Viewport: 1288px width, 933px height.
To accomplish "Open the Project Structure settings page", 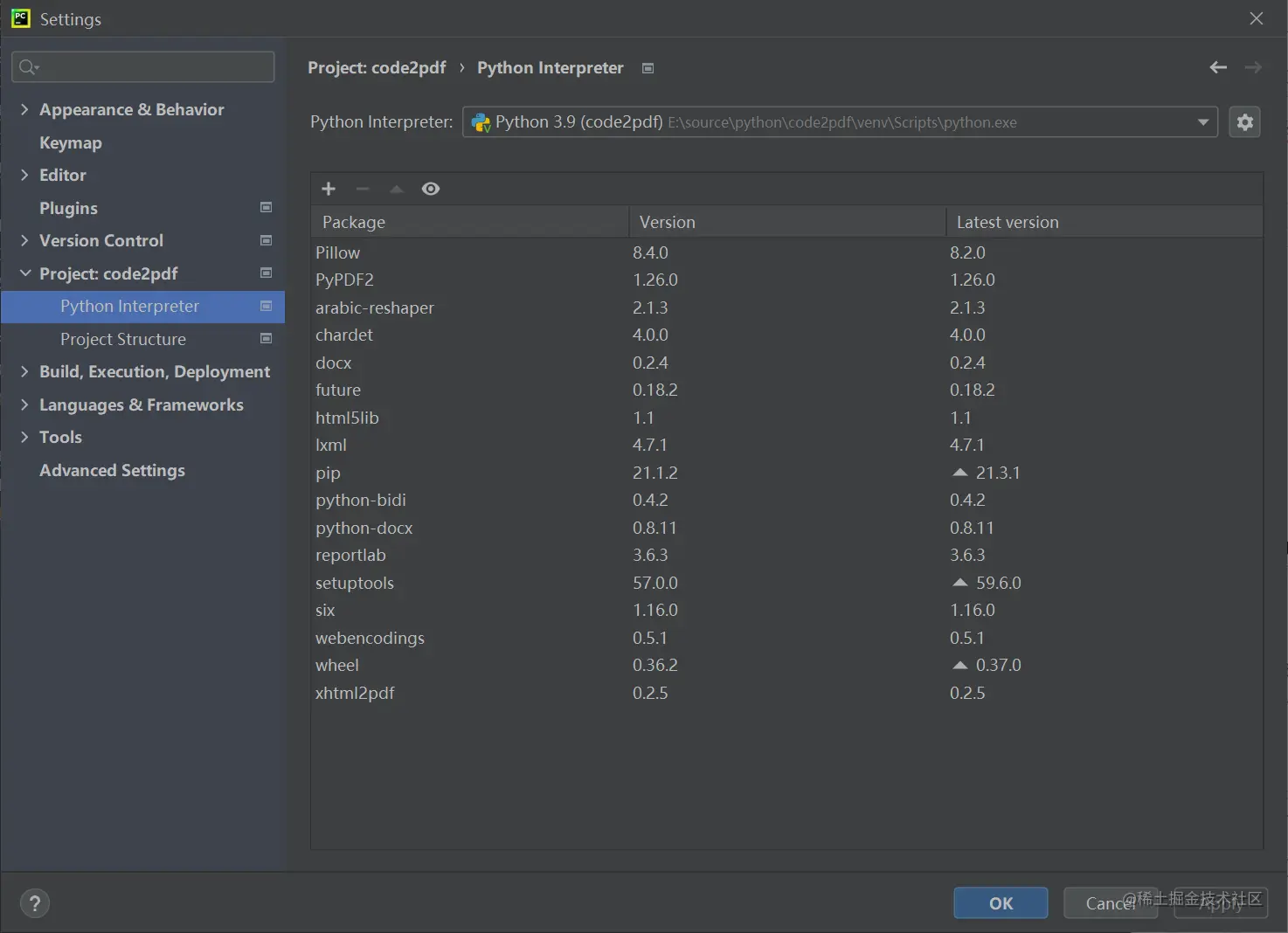I will coord(123,339).
